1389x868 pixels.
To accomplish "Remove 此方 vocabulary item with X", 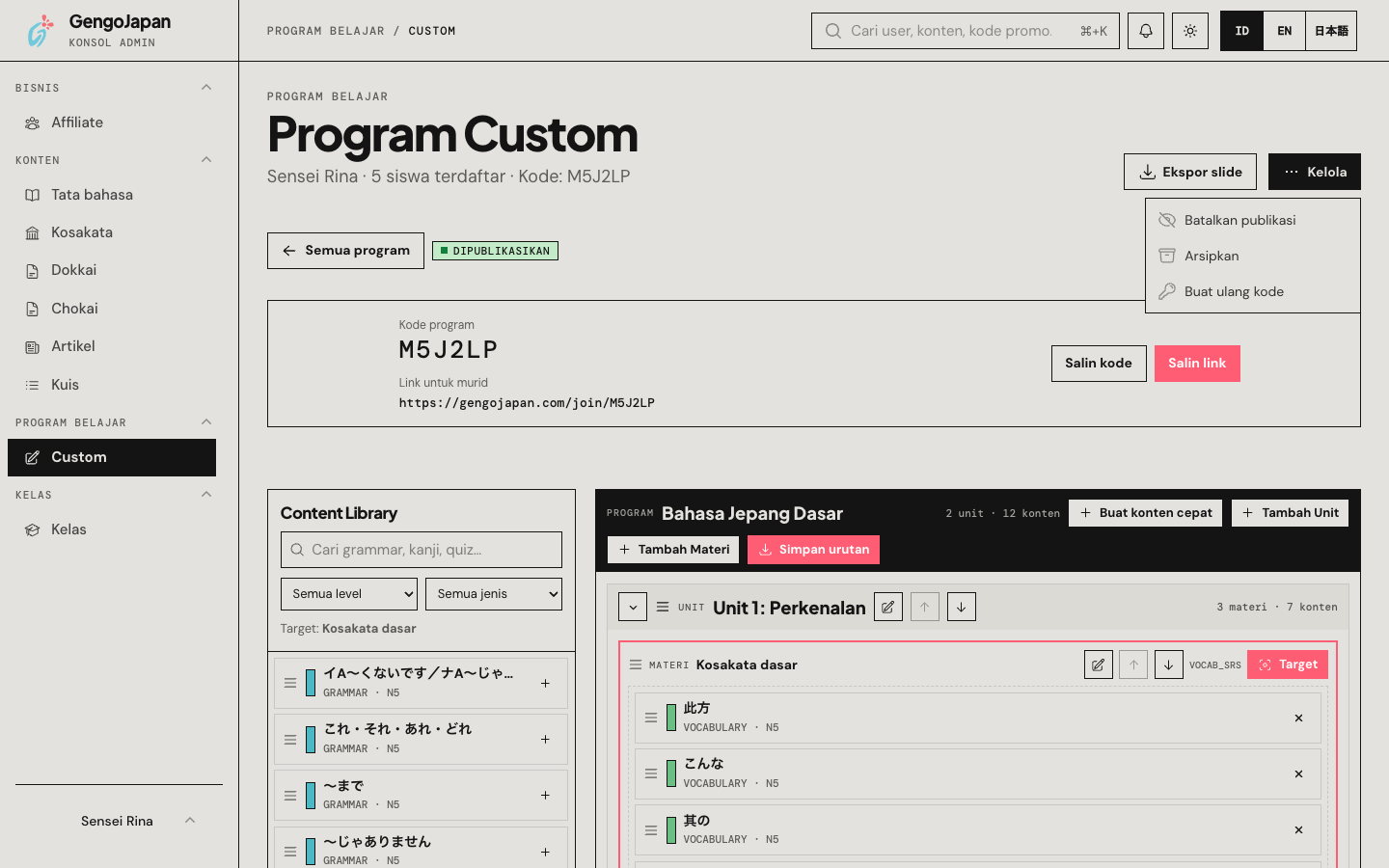I will pyautogui.click(x=1298, y=718).
